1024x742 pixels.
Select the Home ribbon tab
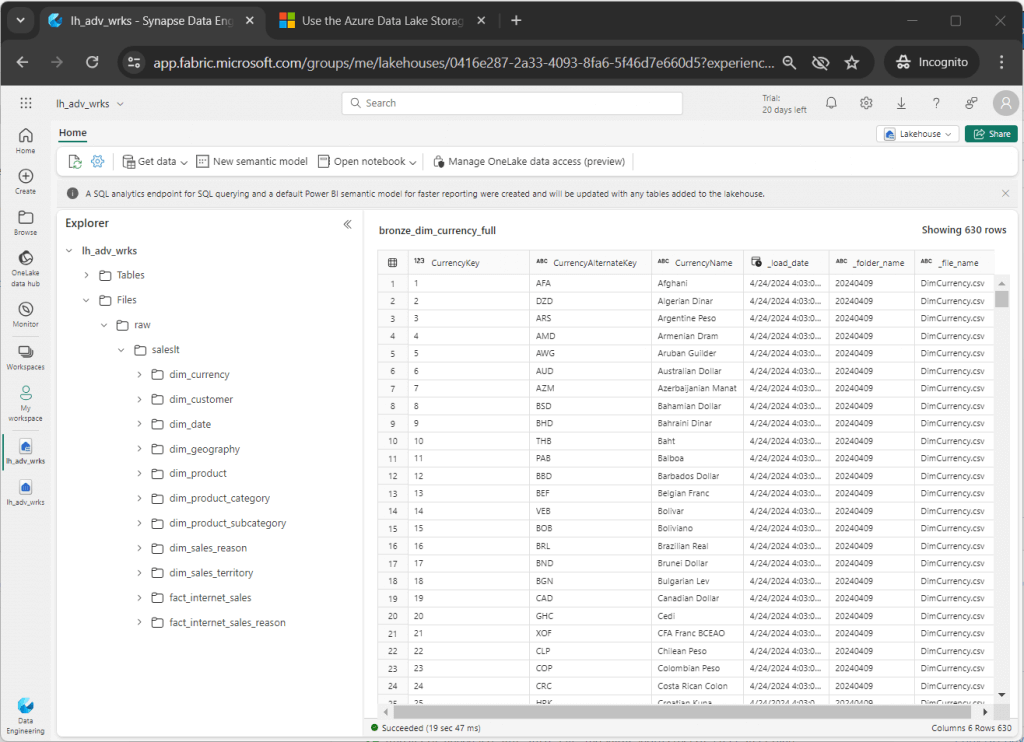click(x=73, y=133)
